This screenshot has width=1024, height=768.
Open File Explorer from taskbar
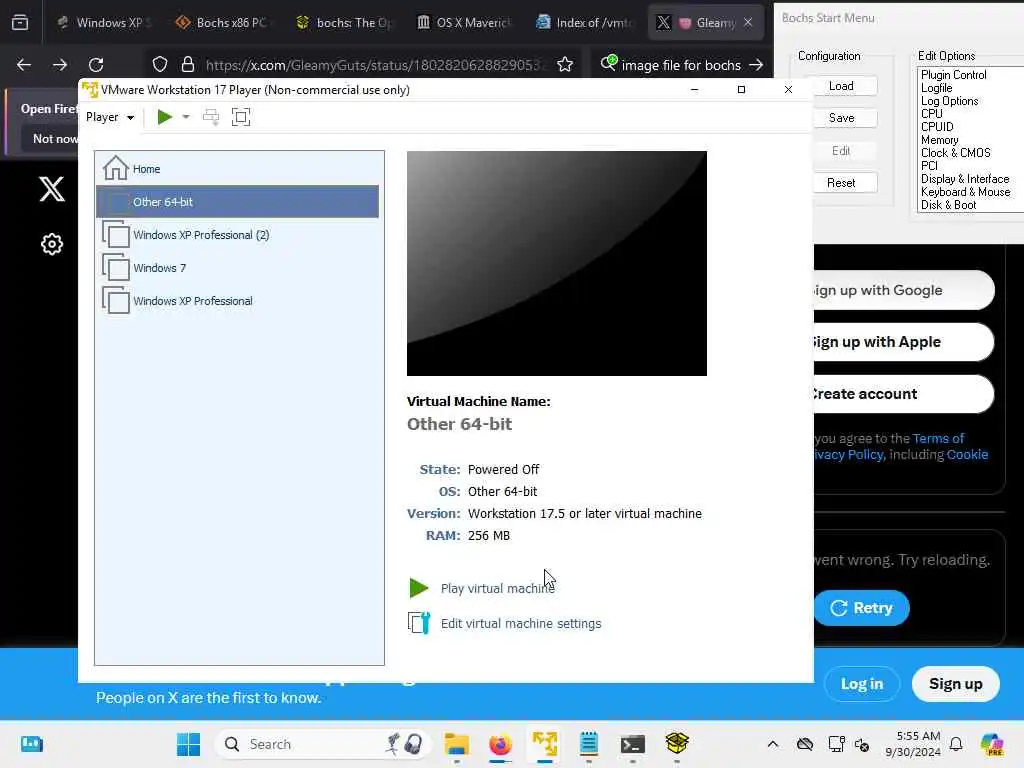point(456,744)
